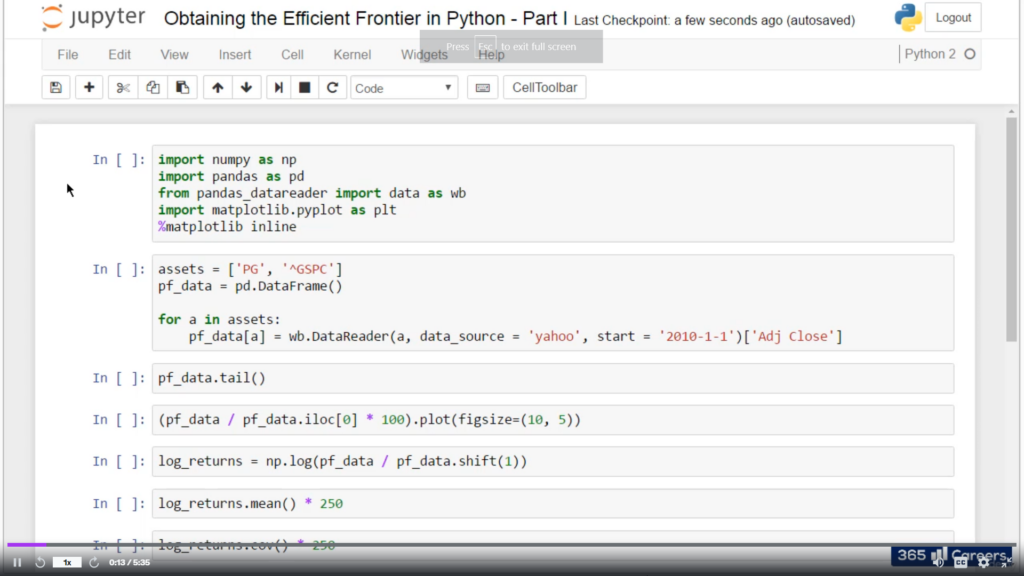Save the notebook with the floppy disk icon
This screenshot has width=1024, height=576.
coord(56,88)
